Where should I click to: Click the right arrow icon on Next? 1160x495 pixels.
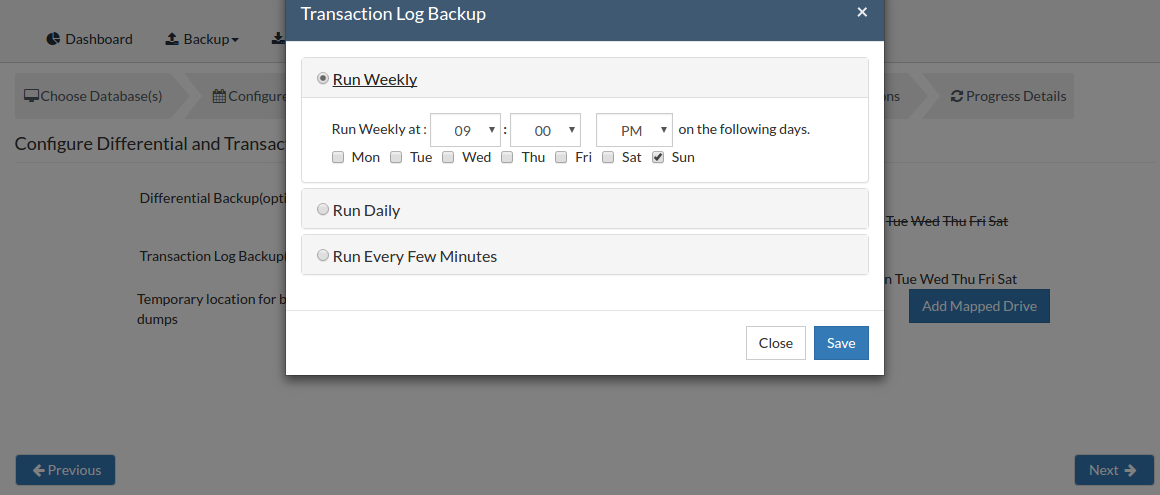[1129, 470]
